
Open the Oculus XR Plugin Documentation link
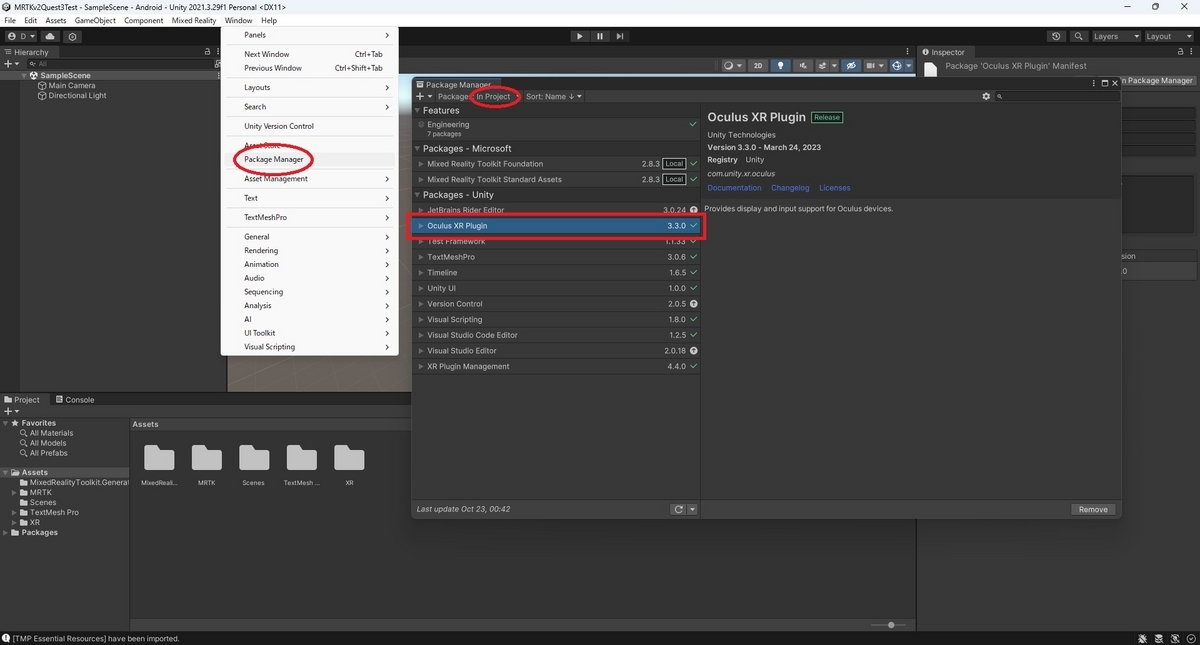734,187
